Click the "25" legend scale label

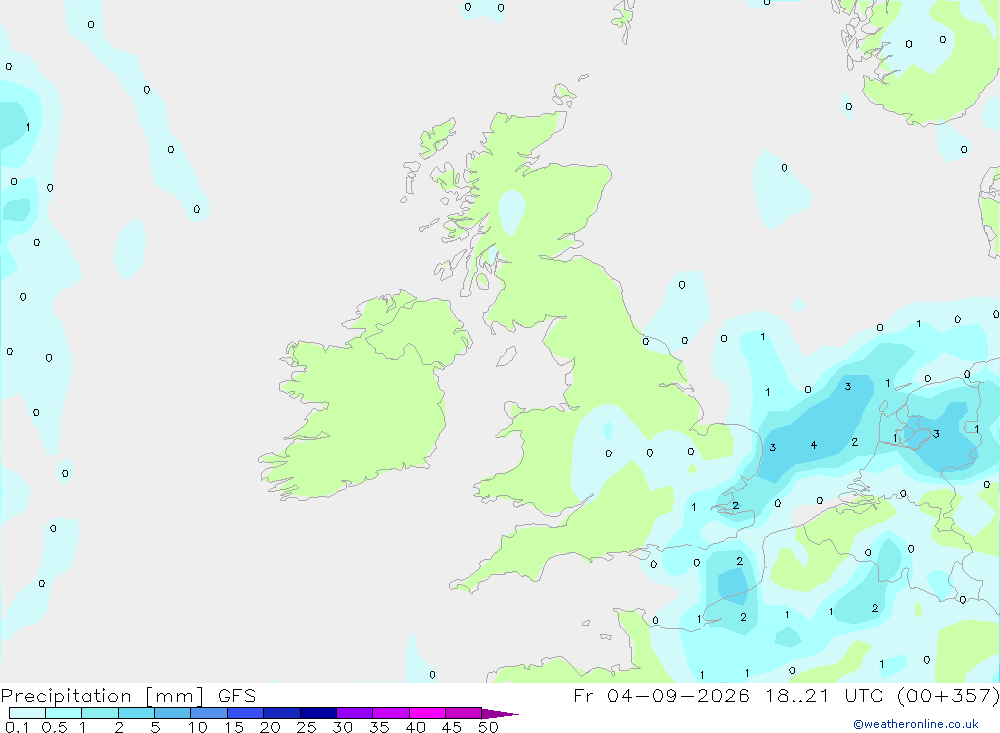tap(306, 727)
